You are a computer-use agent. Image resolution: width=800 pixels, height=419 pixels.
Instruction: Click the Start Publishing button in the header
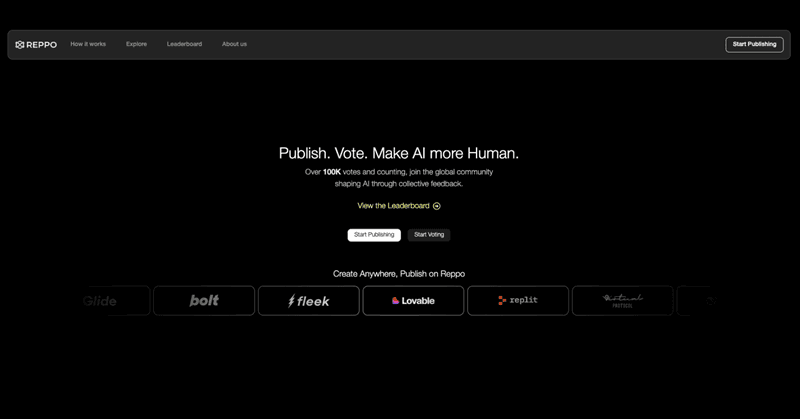754,44
